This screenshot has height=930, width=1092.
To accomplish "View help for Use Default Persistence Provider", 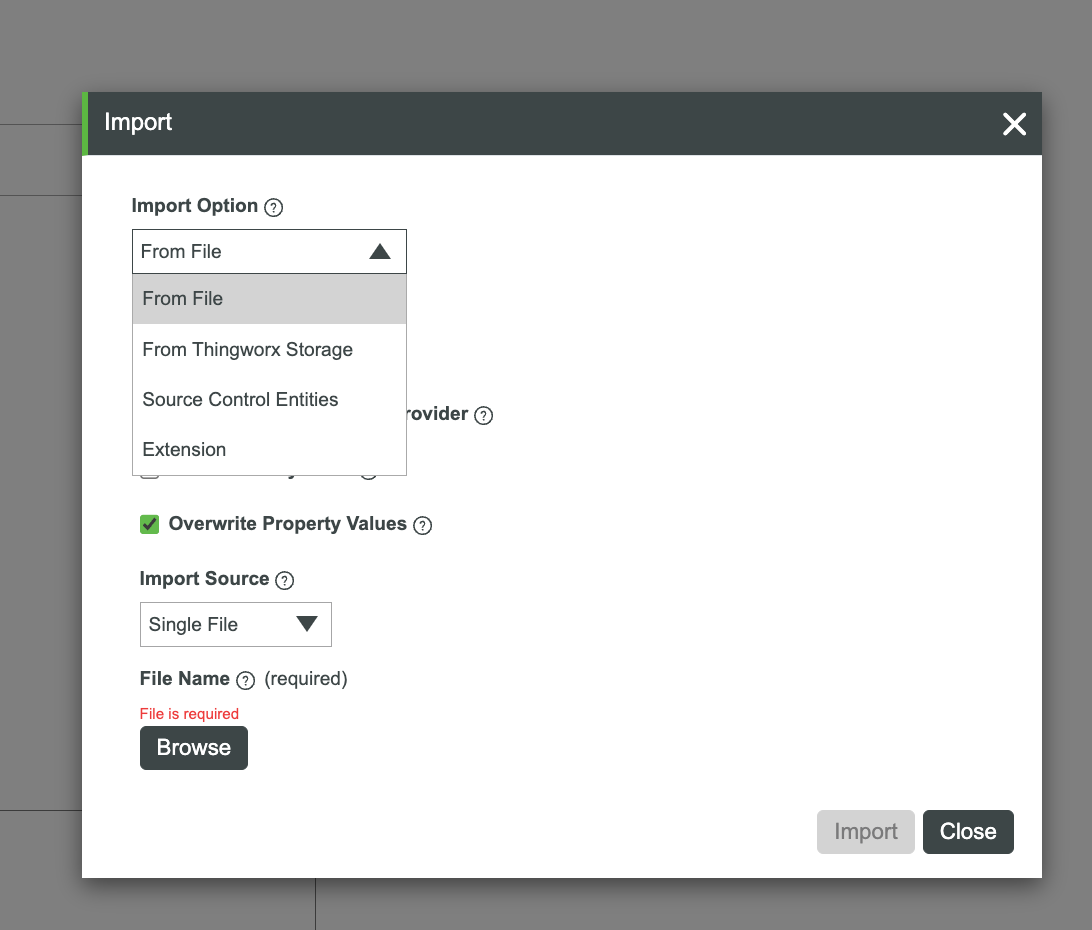I will [483, 415].
